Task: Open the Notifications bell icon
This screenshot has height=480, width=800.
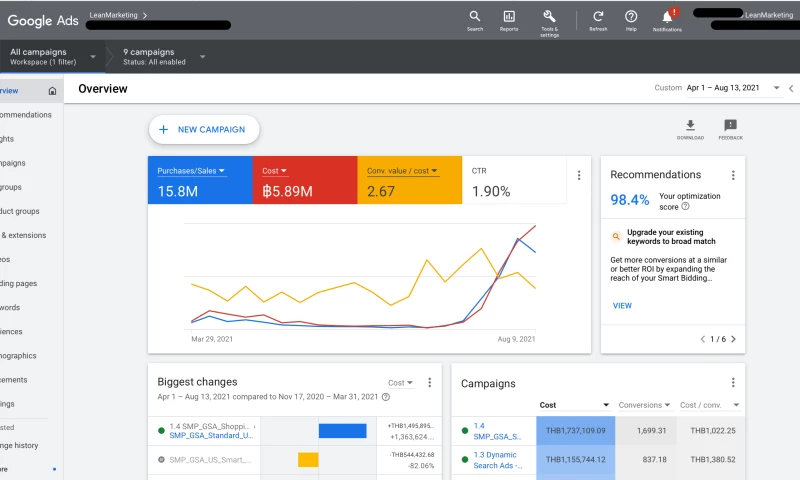Action: click(x=667, y=17)
